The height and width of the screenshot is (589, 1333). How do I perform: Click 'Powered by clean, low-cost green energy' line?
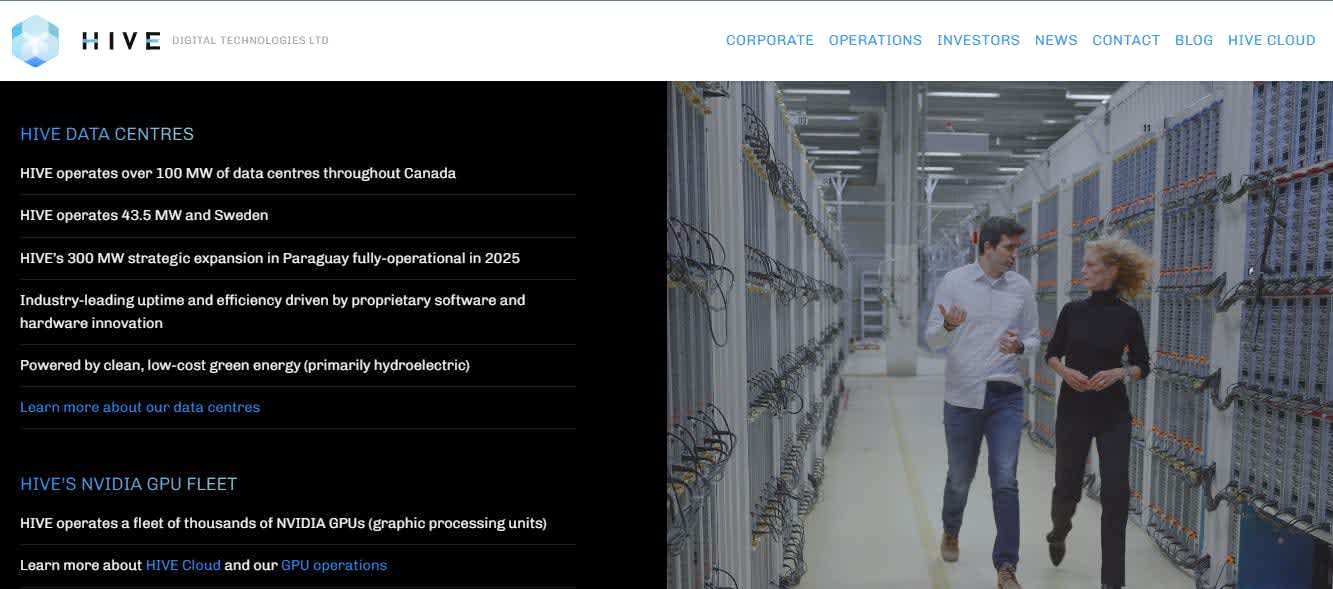click(x=245, y=365)
